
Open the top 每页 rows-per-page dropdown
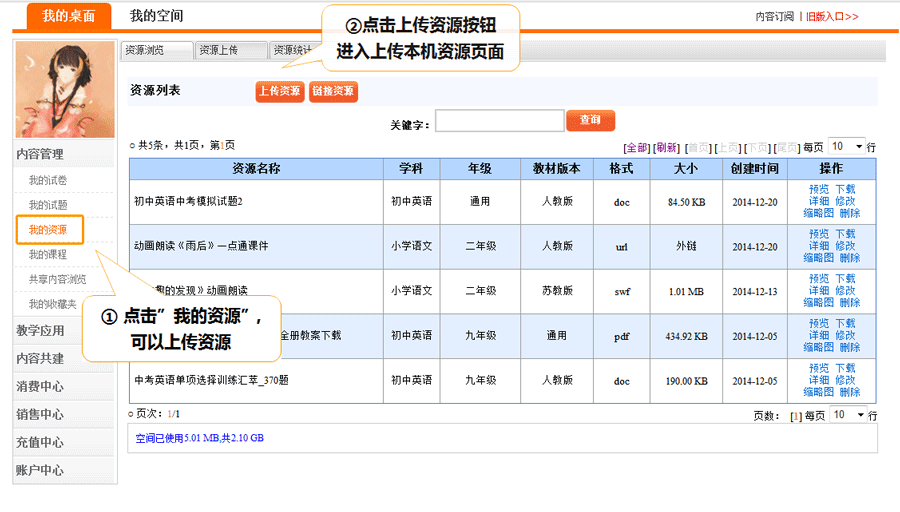coord(847,146)
